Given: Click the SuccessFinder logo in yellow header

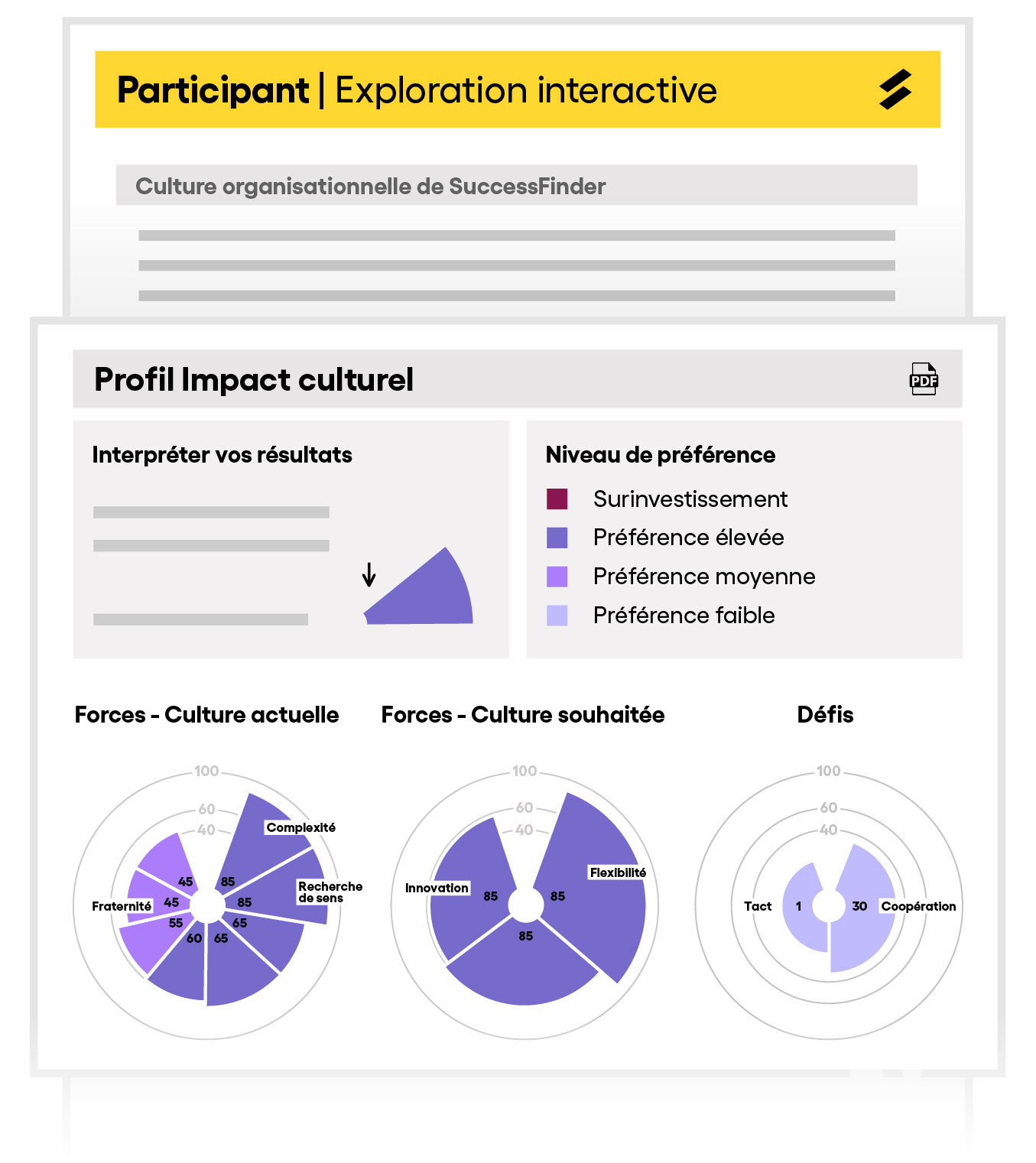Looking at the screenshot, I should (x=895, y=89).
